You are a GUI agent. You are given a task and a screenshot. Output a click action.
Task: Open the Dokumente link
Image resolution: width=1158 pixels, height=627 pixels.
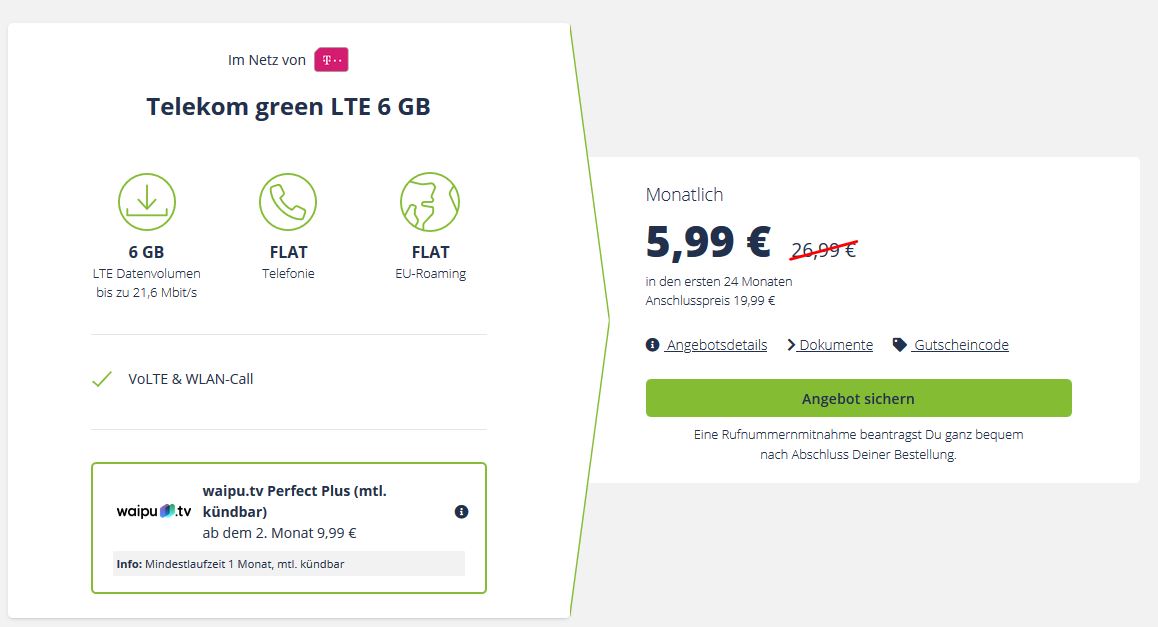click(x=836, y=345)
